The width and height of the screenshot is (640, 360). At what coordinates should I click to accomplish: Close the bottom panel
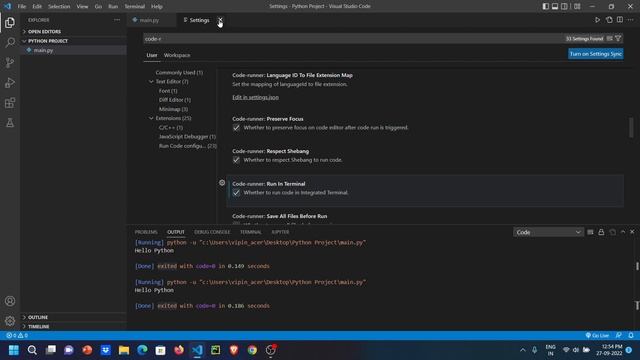pos(632,232)
